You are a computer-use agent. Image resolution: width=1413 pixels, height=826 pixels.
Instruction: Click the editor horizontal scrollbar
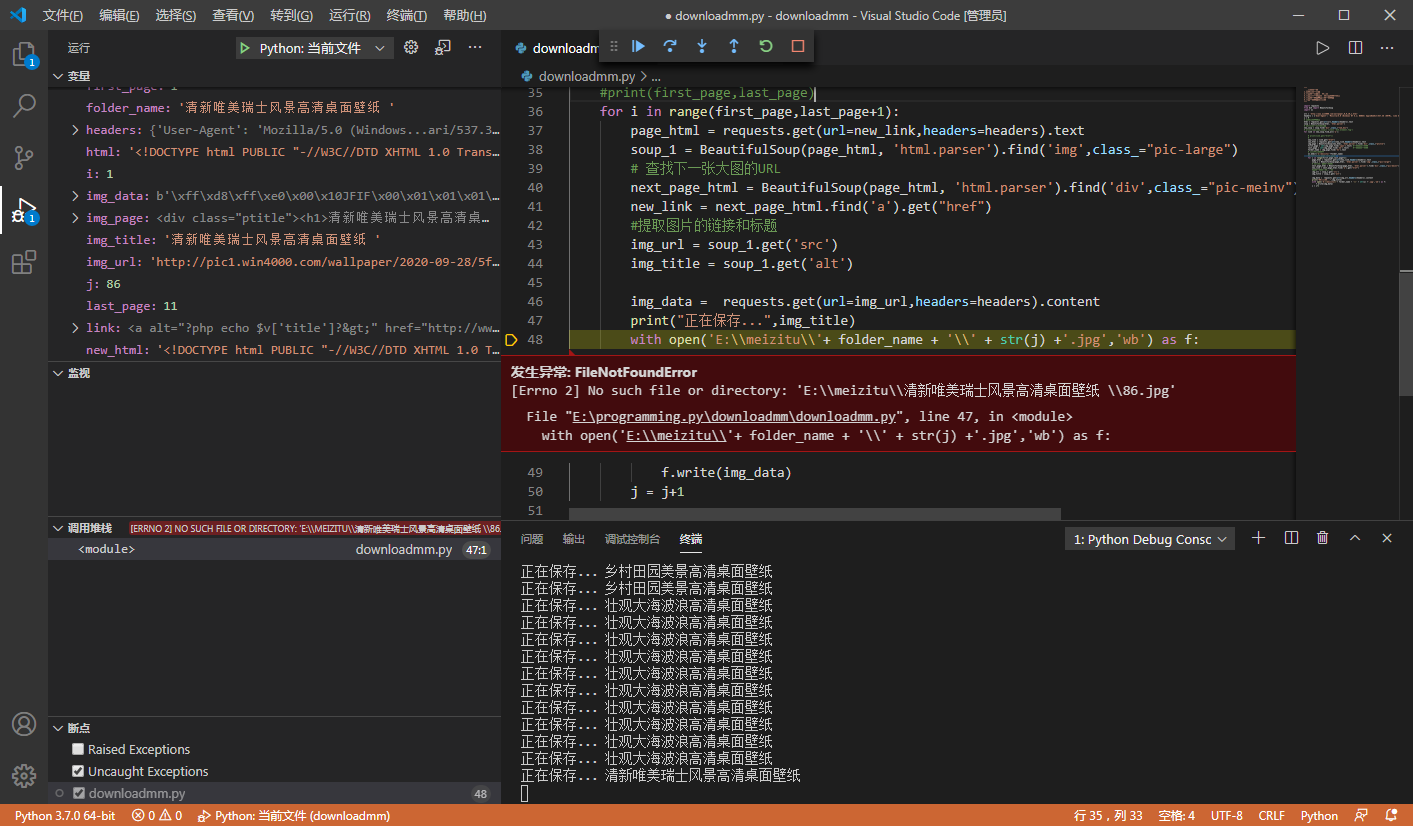(x=815, y=514)
